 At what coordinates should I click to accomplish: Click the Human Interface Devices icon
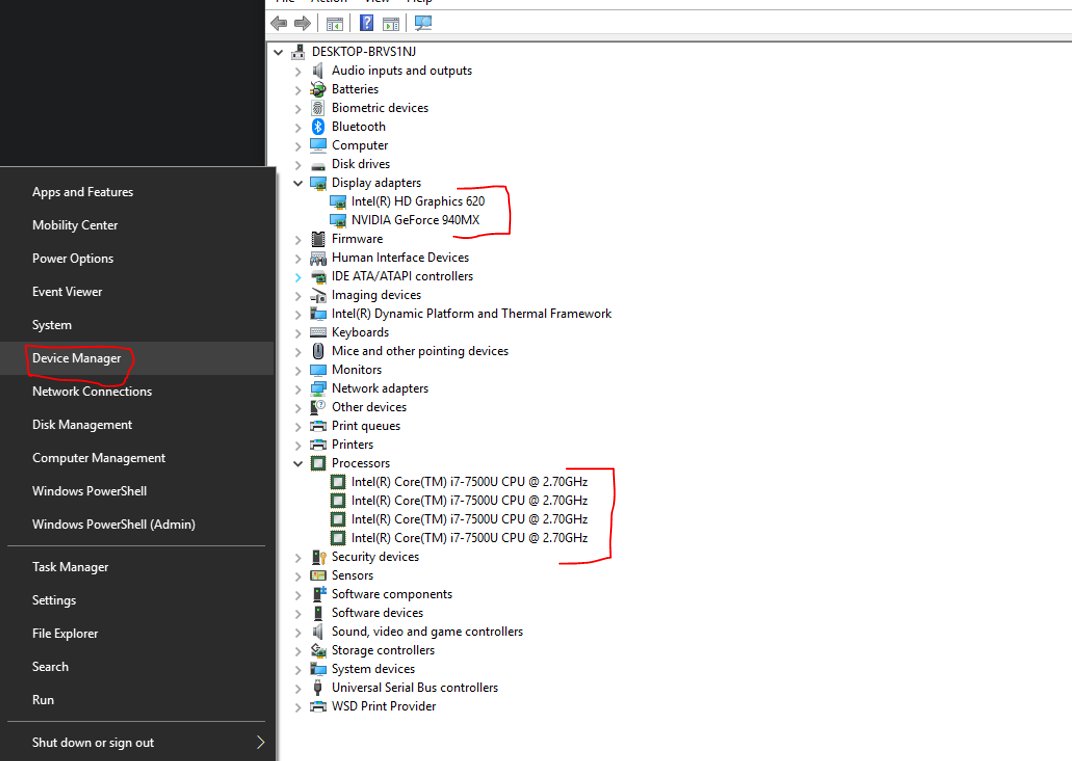click(x=318, y=258)
